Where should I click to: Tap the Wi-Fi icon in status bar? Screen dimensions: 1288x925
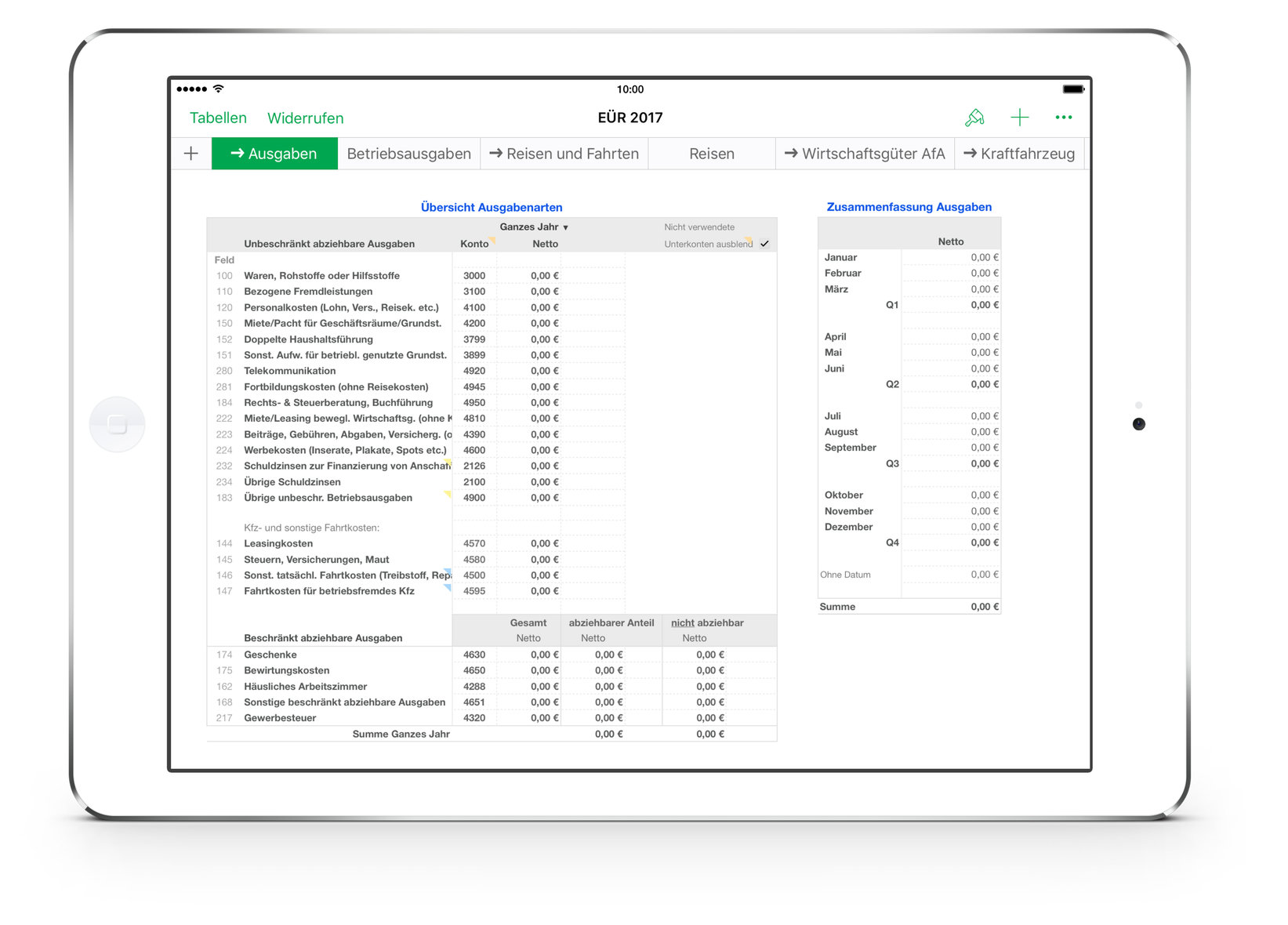[219, 89]
